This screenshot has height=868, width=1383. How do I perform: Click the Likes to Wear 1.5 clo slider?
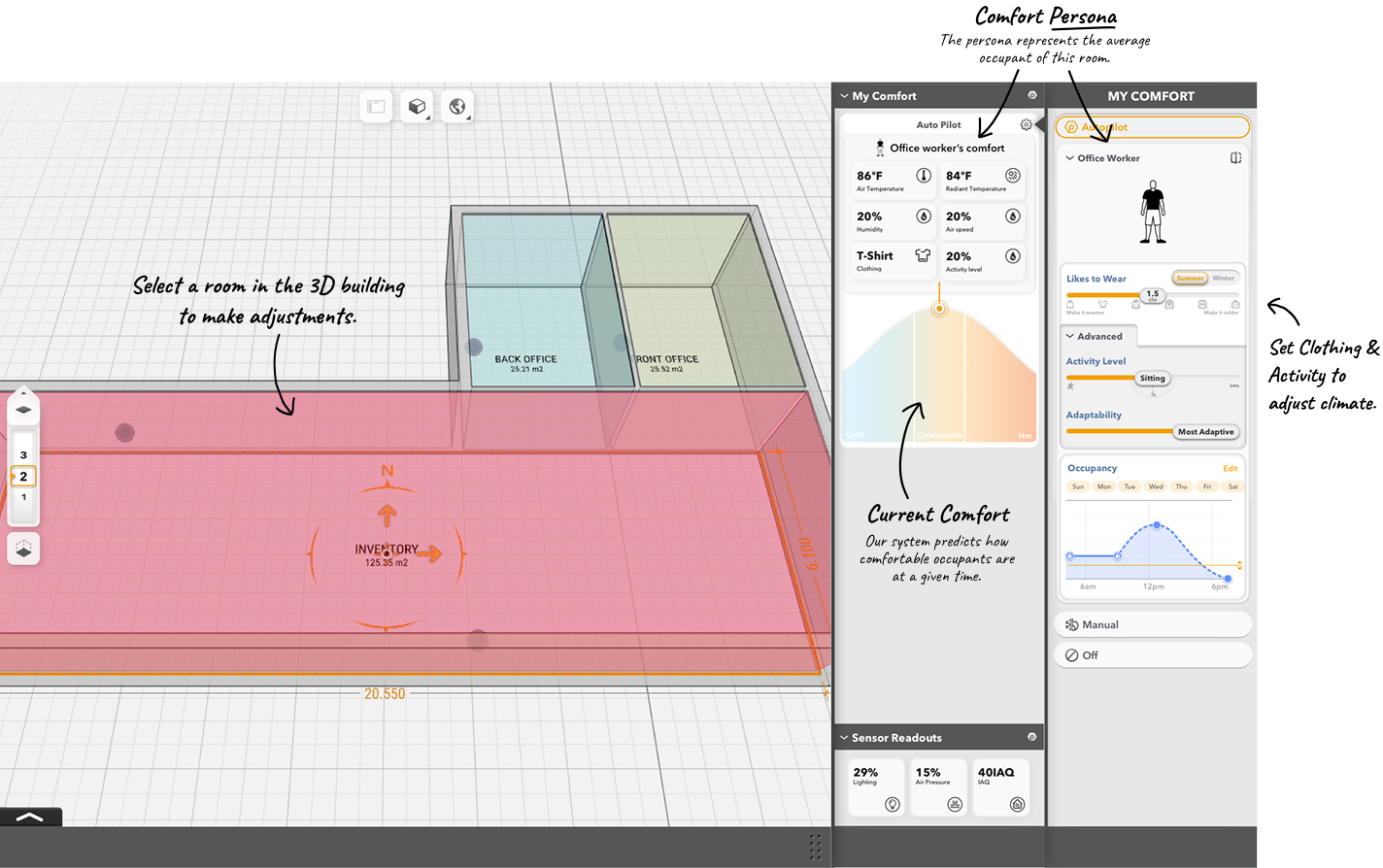(1152, 294)
